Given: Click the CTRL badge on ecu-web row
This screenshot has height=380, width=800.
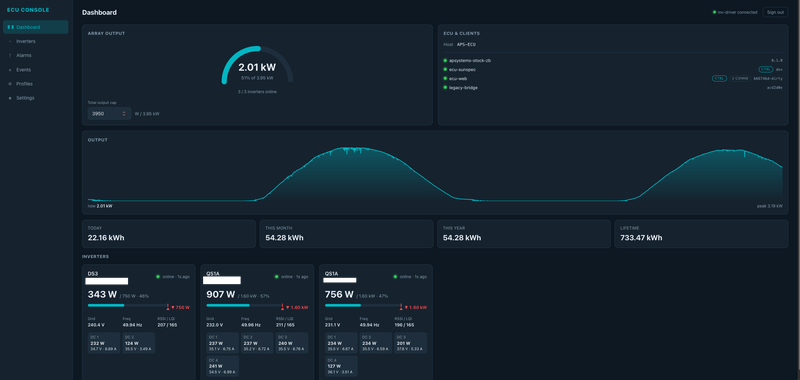Looking at the screenshot, I should coord(719,79).
